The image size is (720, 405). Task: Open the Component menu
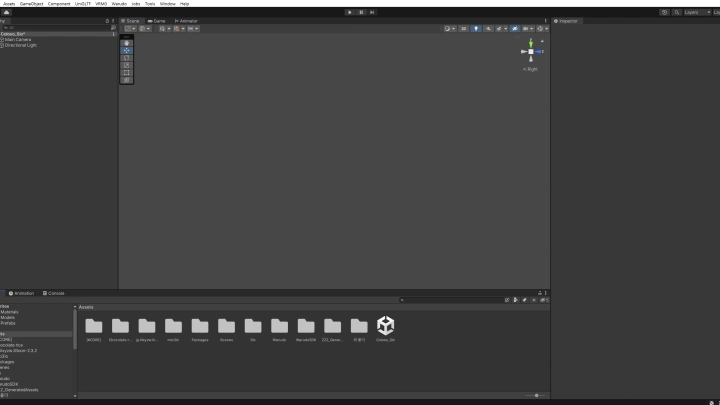(x=59, y=4)
